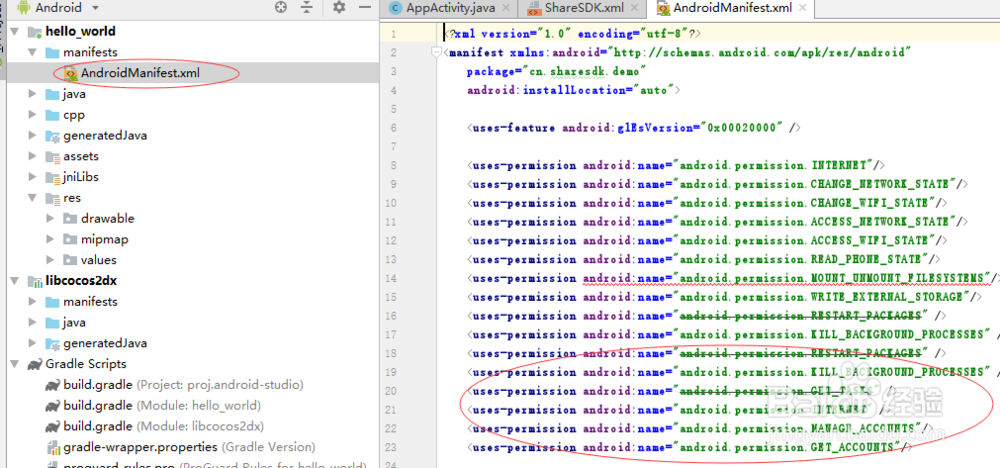This screenshot has height=468, width=1000.
Task: Close the ShareSDK.xml tab
Action: (x=635, y=8)
